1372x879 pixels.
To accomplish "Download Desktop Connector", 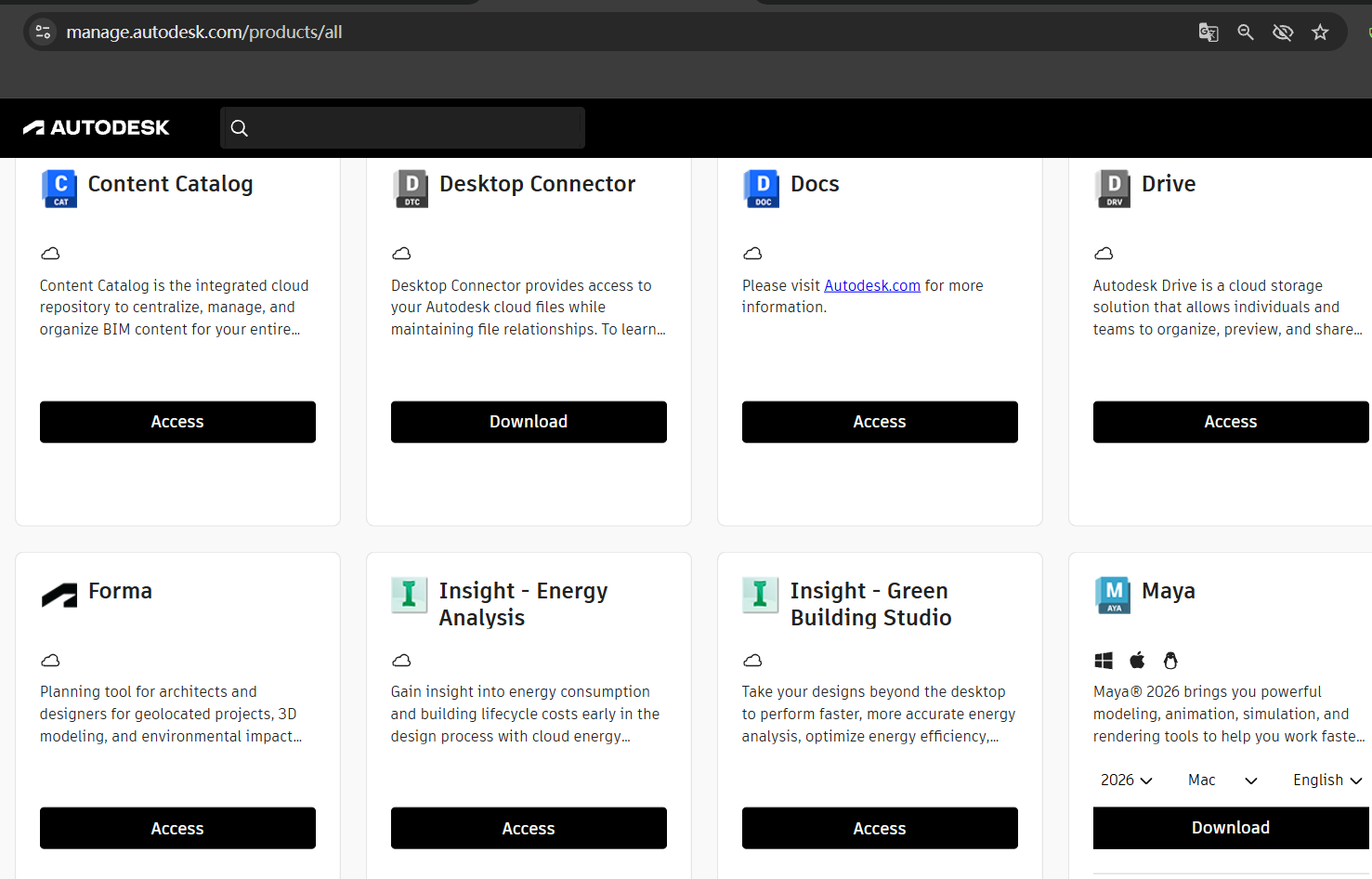I will (x=529, y=422).
